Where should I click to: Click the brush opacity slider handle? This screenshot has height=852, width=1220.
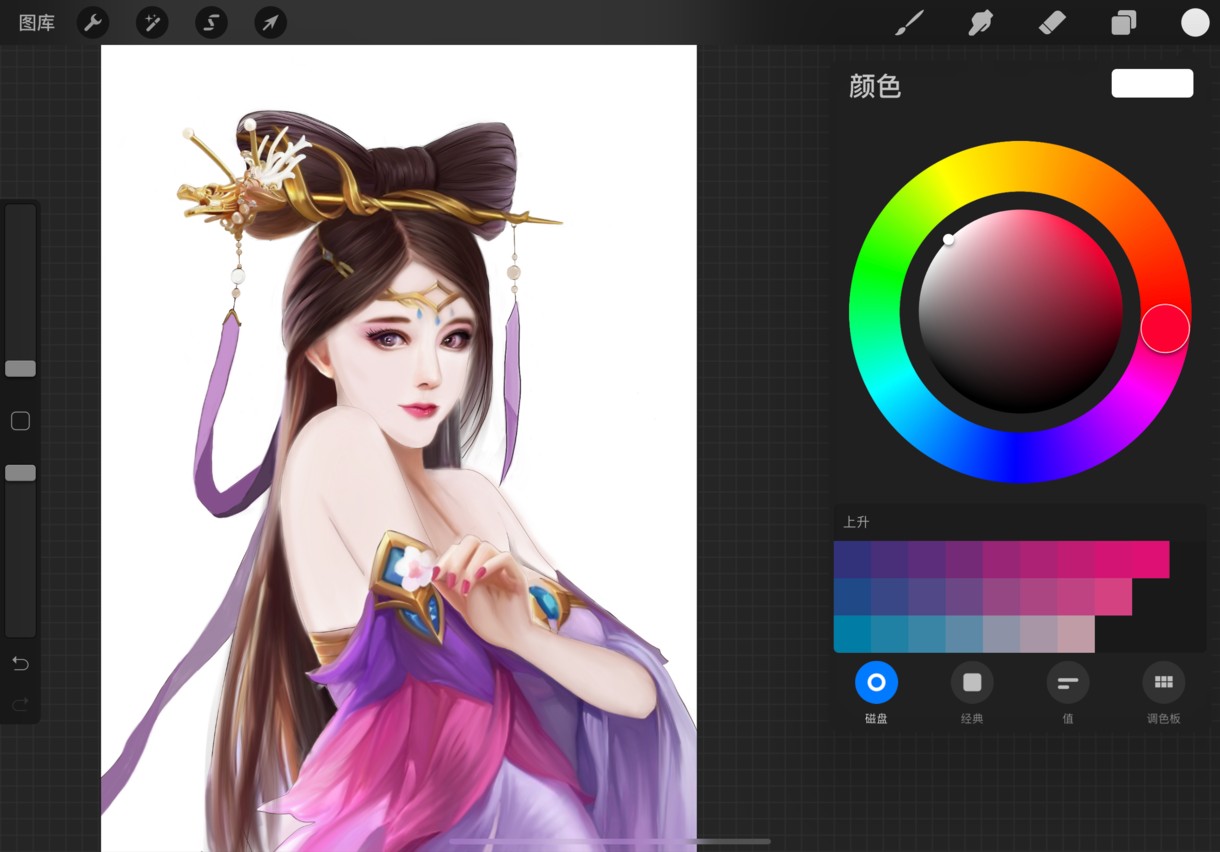[20, 473]
